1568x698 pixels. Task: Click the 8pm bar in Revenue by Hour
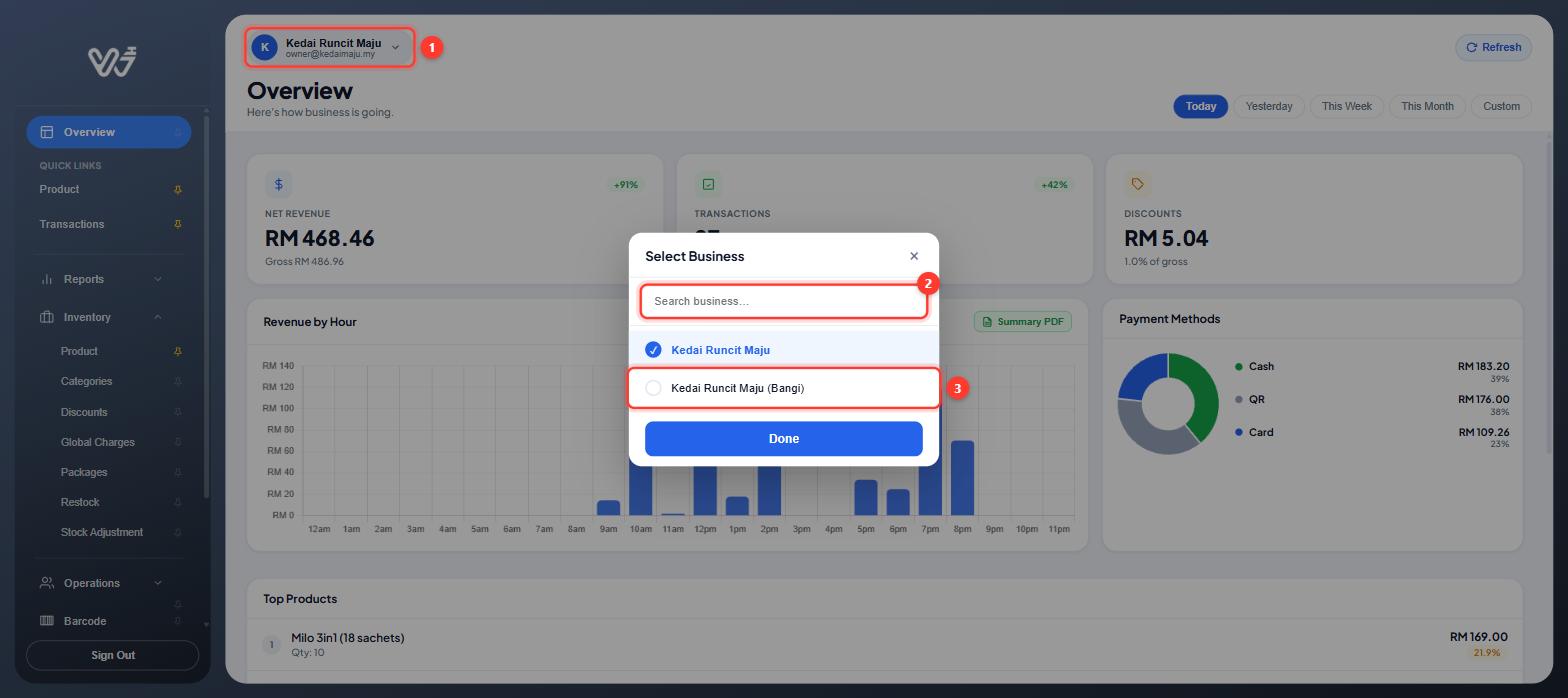pyautogui.click(x=962, y=478)
